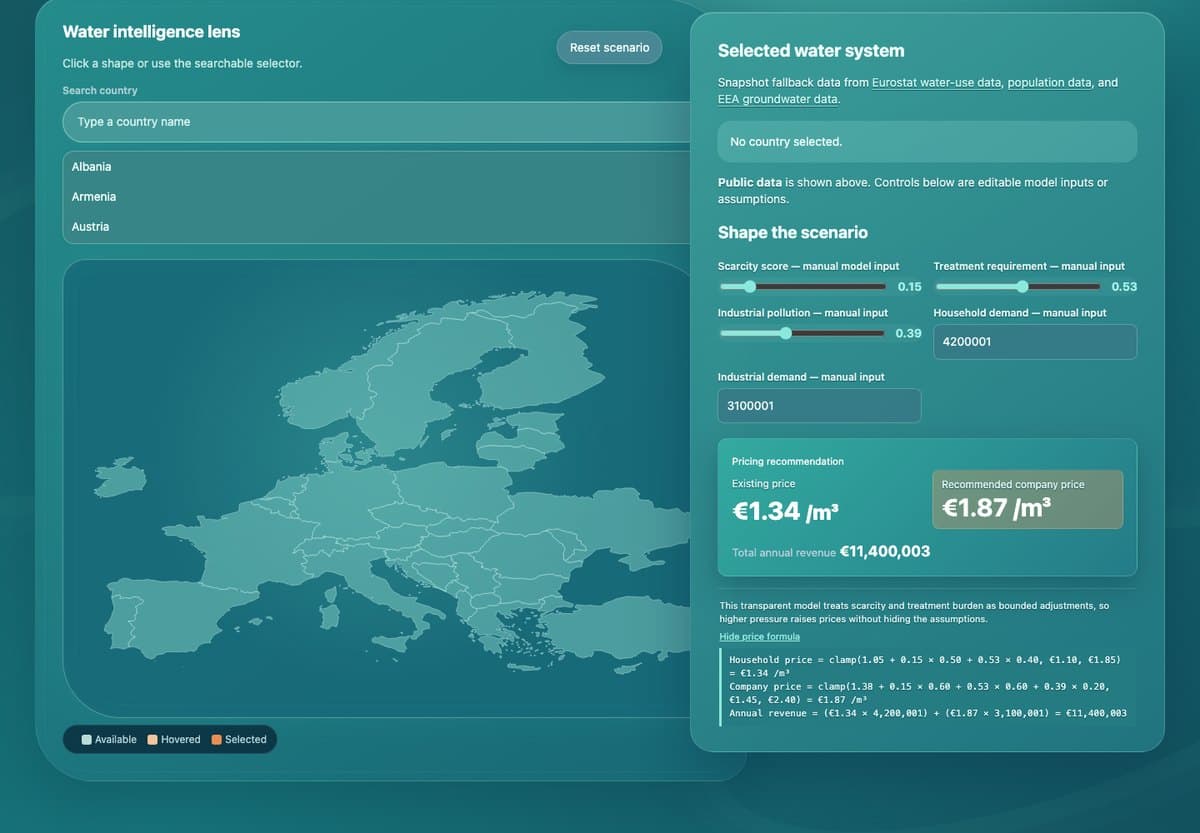
Task: Select Armenia from the country list
Action: (x=376, y=197)
